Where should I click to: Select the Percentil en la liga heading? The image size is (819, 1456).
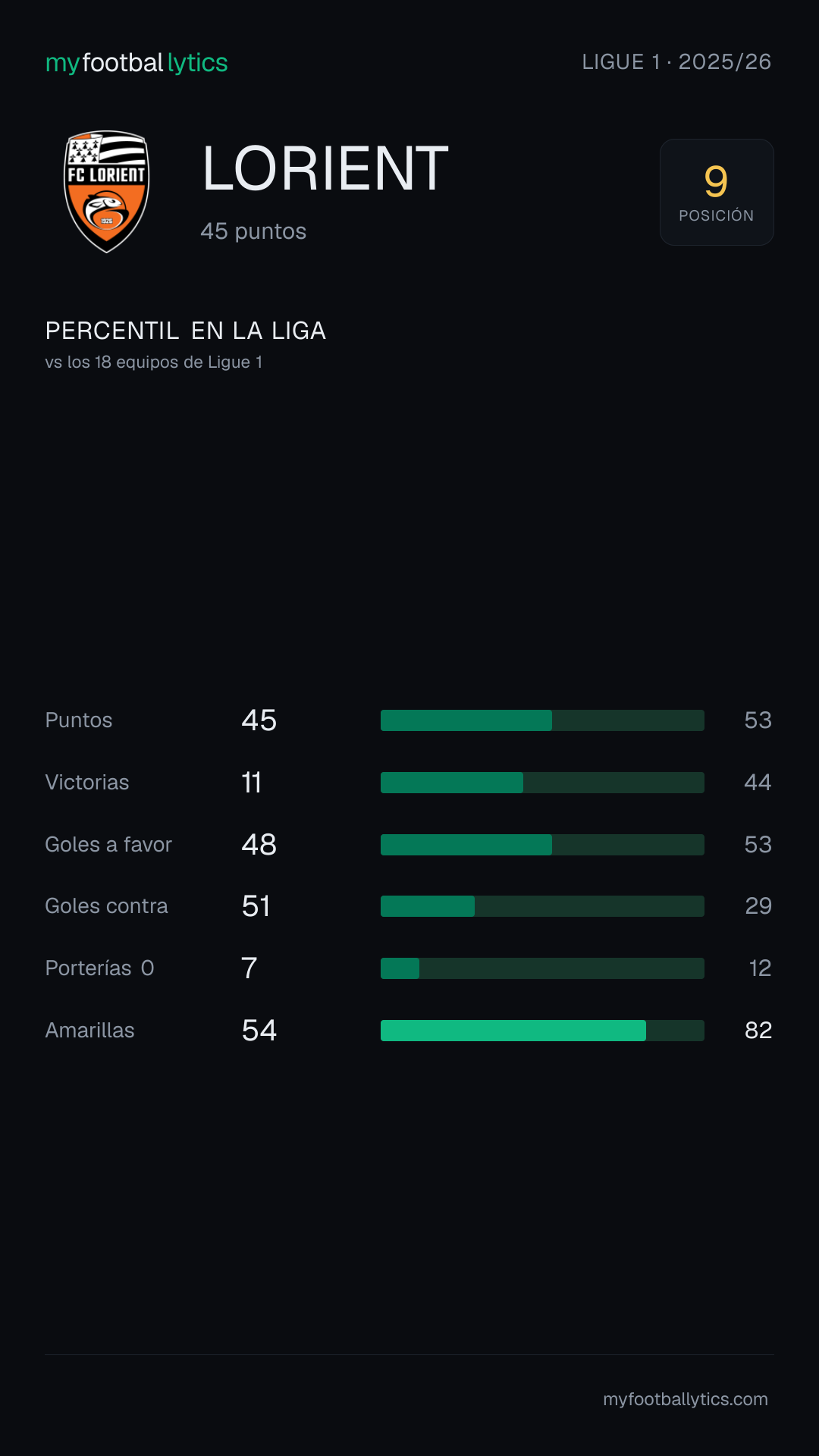click(x=186, y=331)
